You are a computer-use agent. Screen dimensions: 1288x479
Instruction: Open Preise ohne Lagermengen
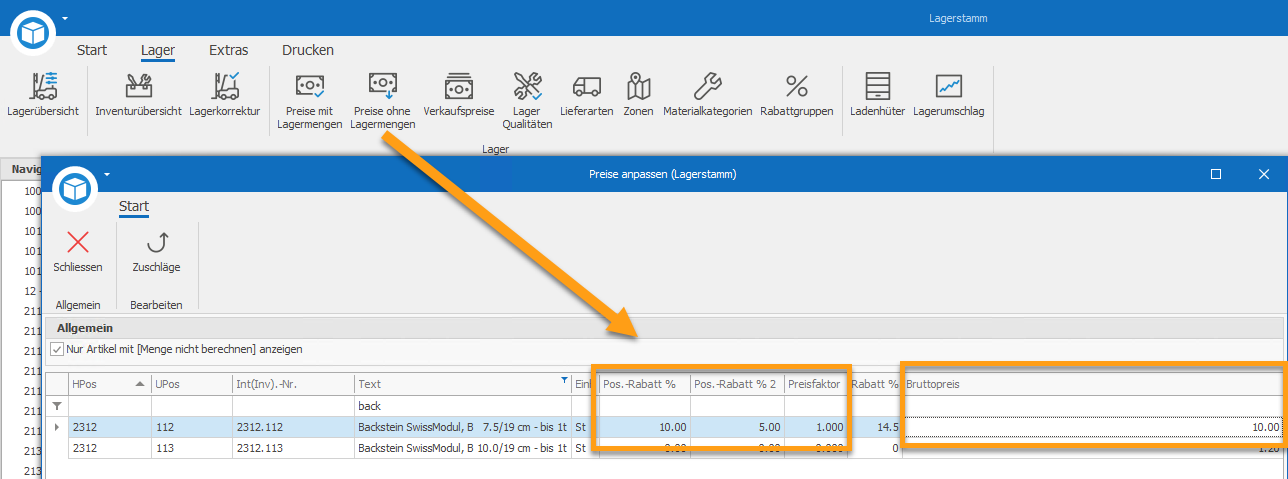click(x=383, y=101)
